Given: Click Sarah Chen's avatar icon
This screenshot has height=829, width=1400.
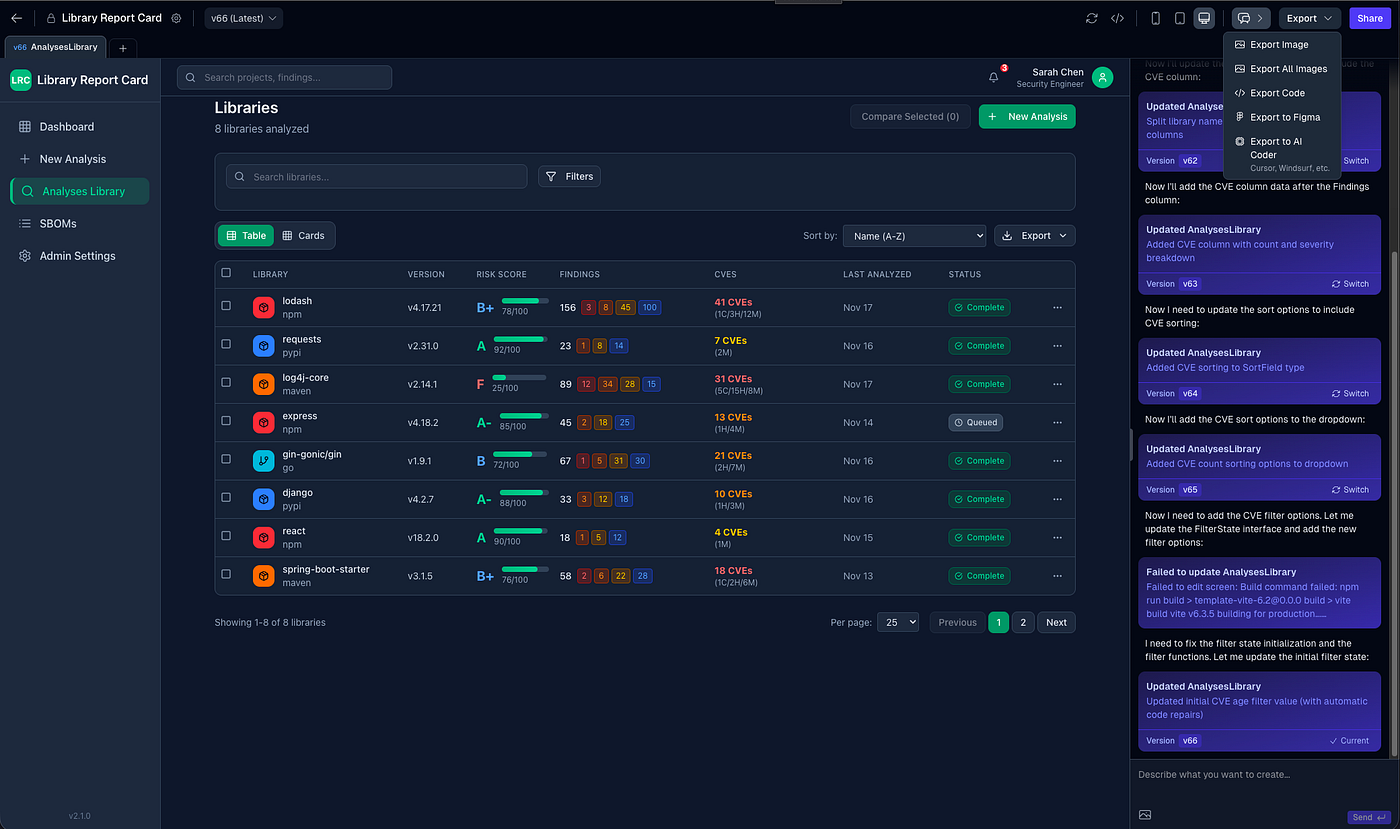Looking at the screenshot, I should (x=1102, y=77).
